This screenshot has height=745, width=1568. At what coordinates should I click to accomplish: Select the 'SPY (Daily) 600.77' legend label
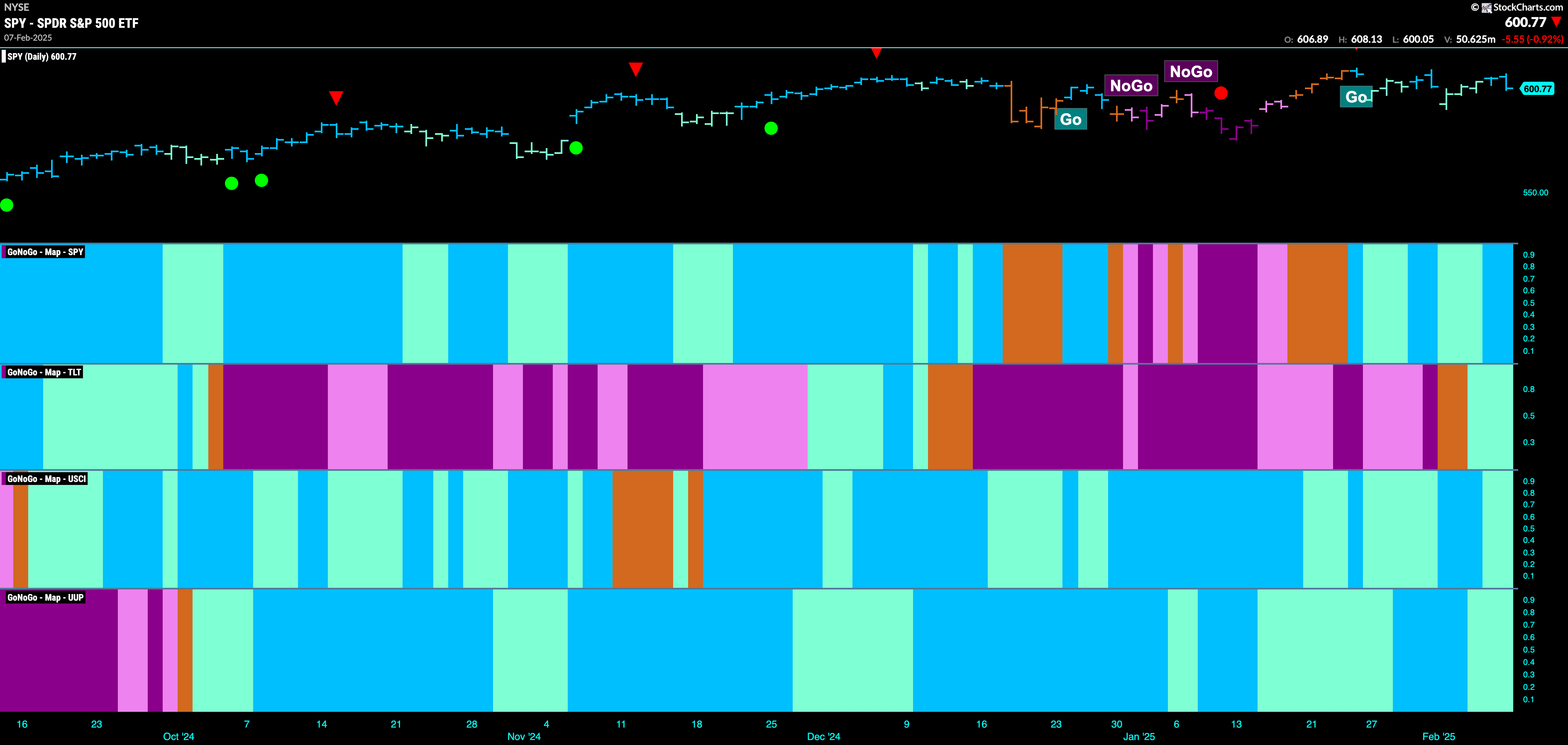[x=42, y=56]
